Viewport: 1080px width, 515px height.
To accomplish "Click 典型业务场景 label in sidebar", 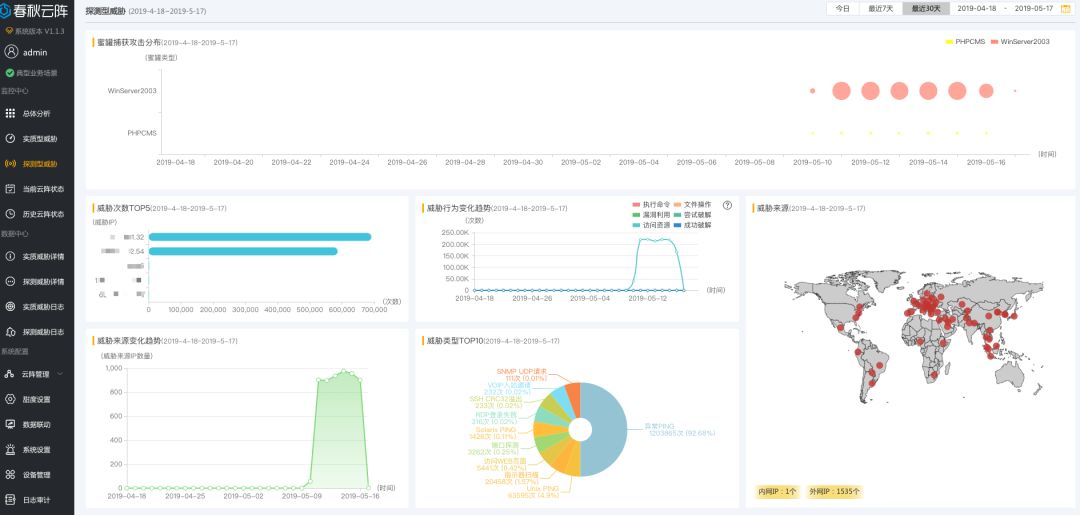I will click(37, 73).
